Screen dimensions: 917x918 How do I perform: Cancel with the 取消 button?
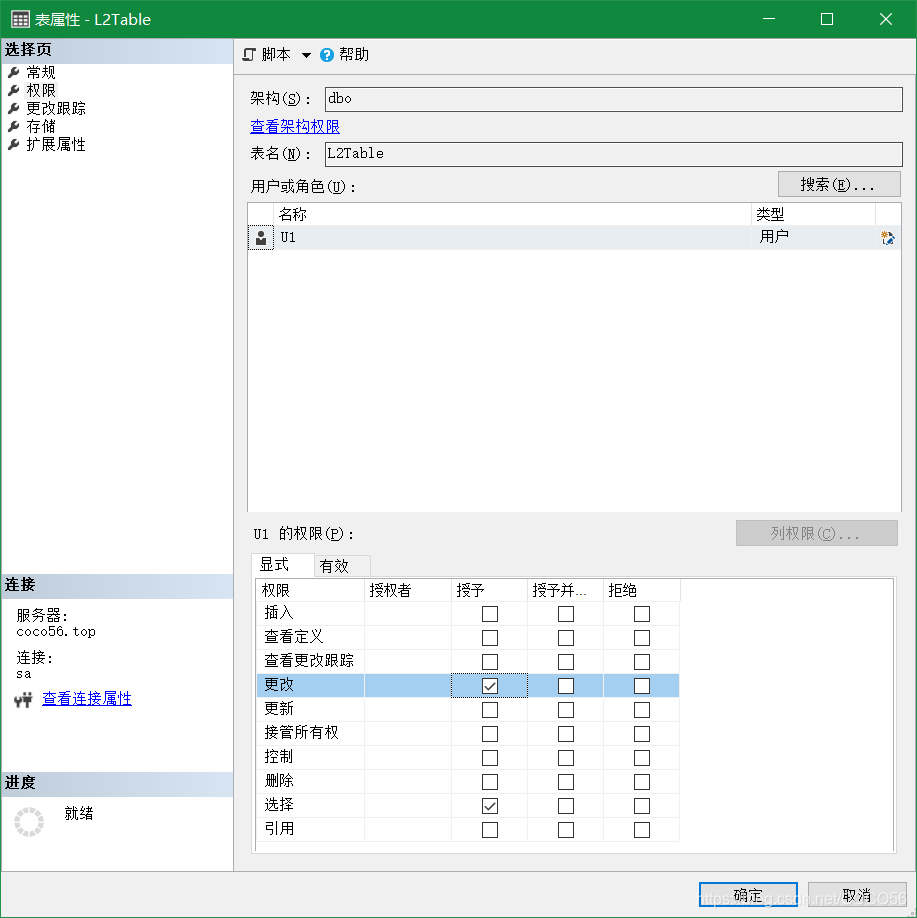click(x=857, y=895)
